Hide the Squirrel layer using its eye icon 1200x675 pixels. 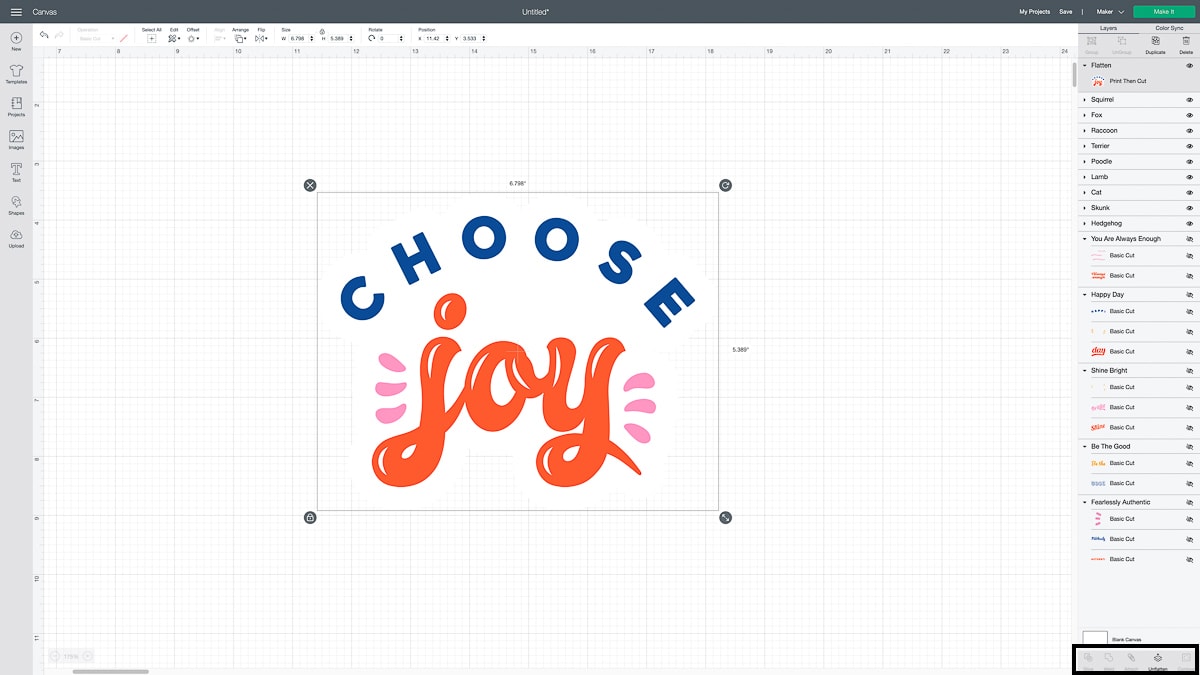1190,100
